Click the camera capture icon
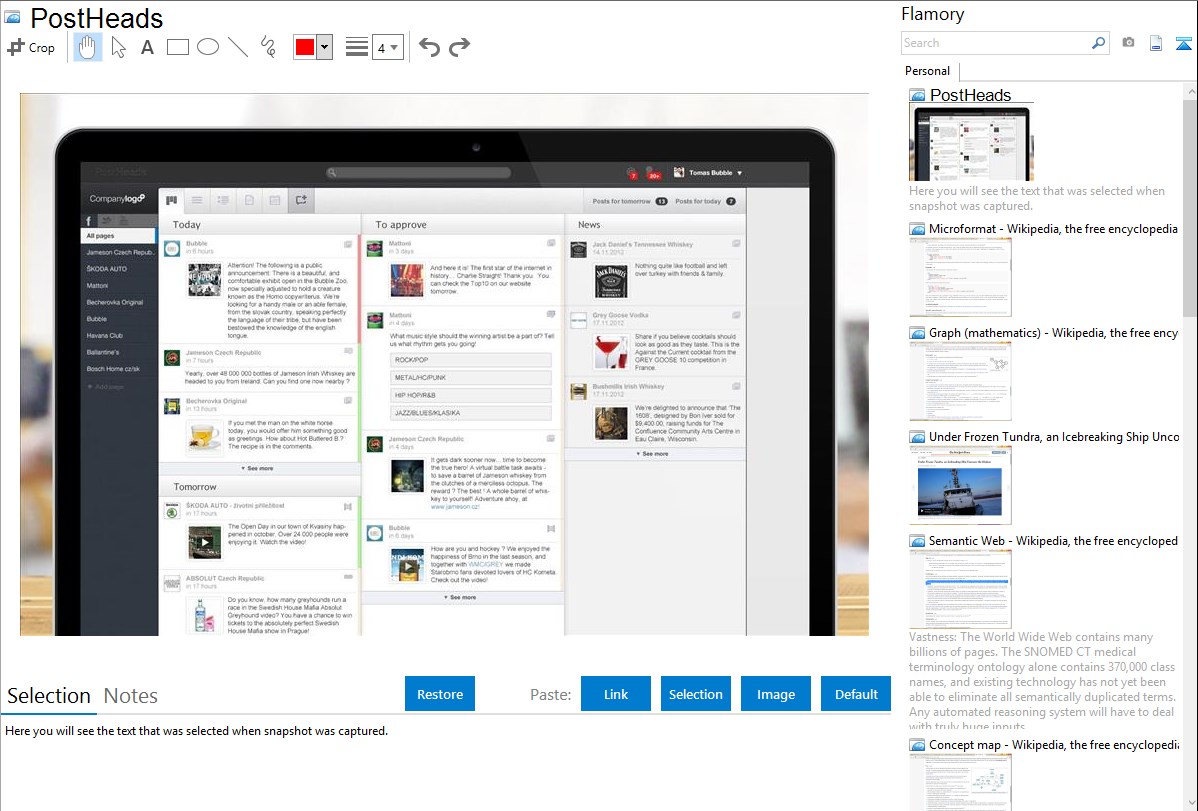 (x=1128, y=43)
